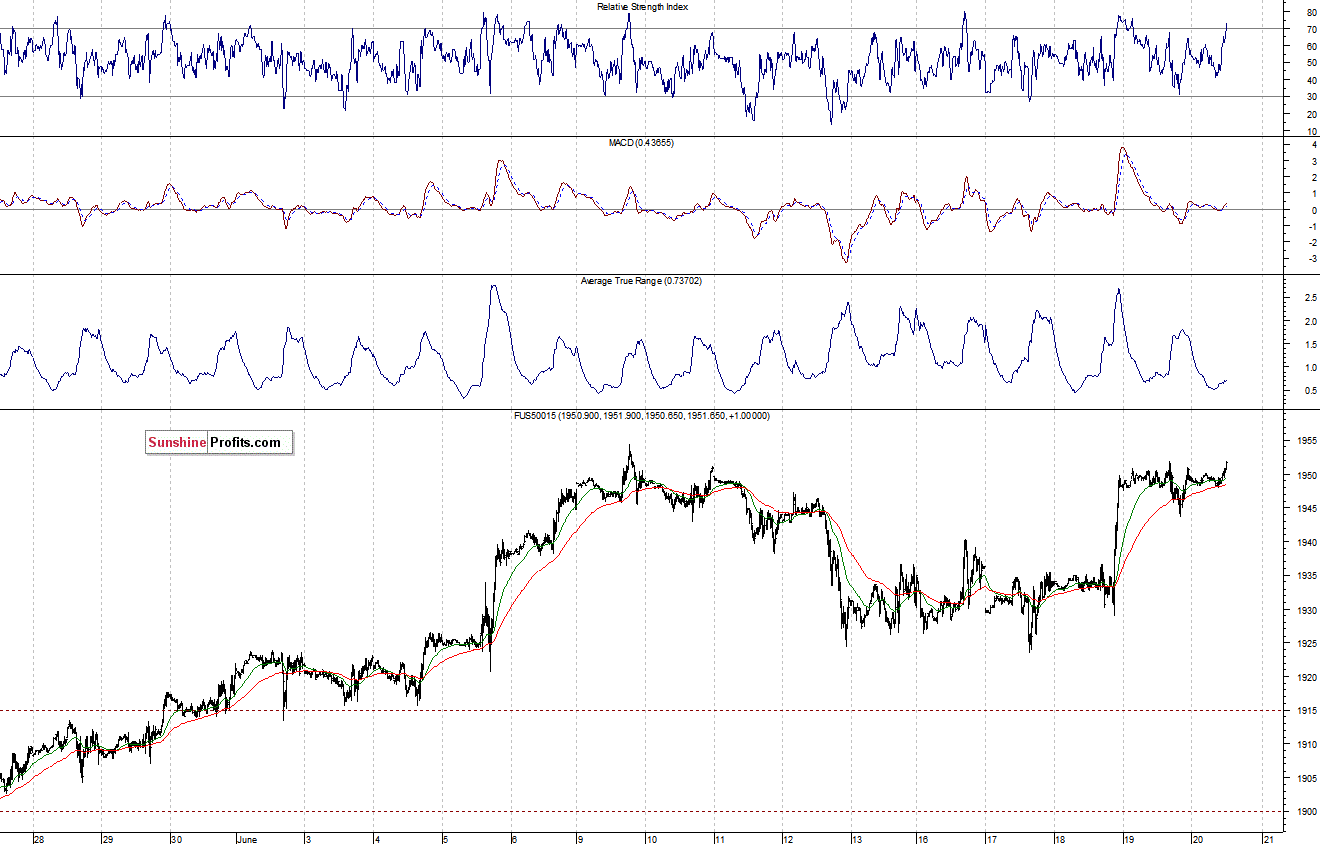The image size is (1320, 844).
Task: Click the Average True Range (0.73702) title
Action: (x=641, y=281)
